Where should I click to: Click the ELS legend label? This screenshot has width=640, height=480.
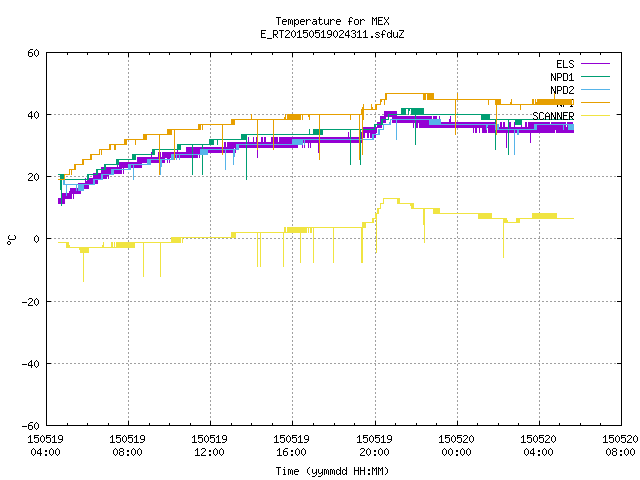pyautogui.click(x=565, y=64)
